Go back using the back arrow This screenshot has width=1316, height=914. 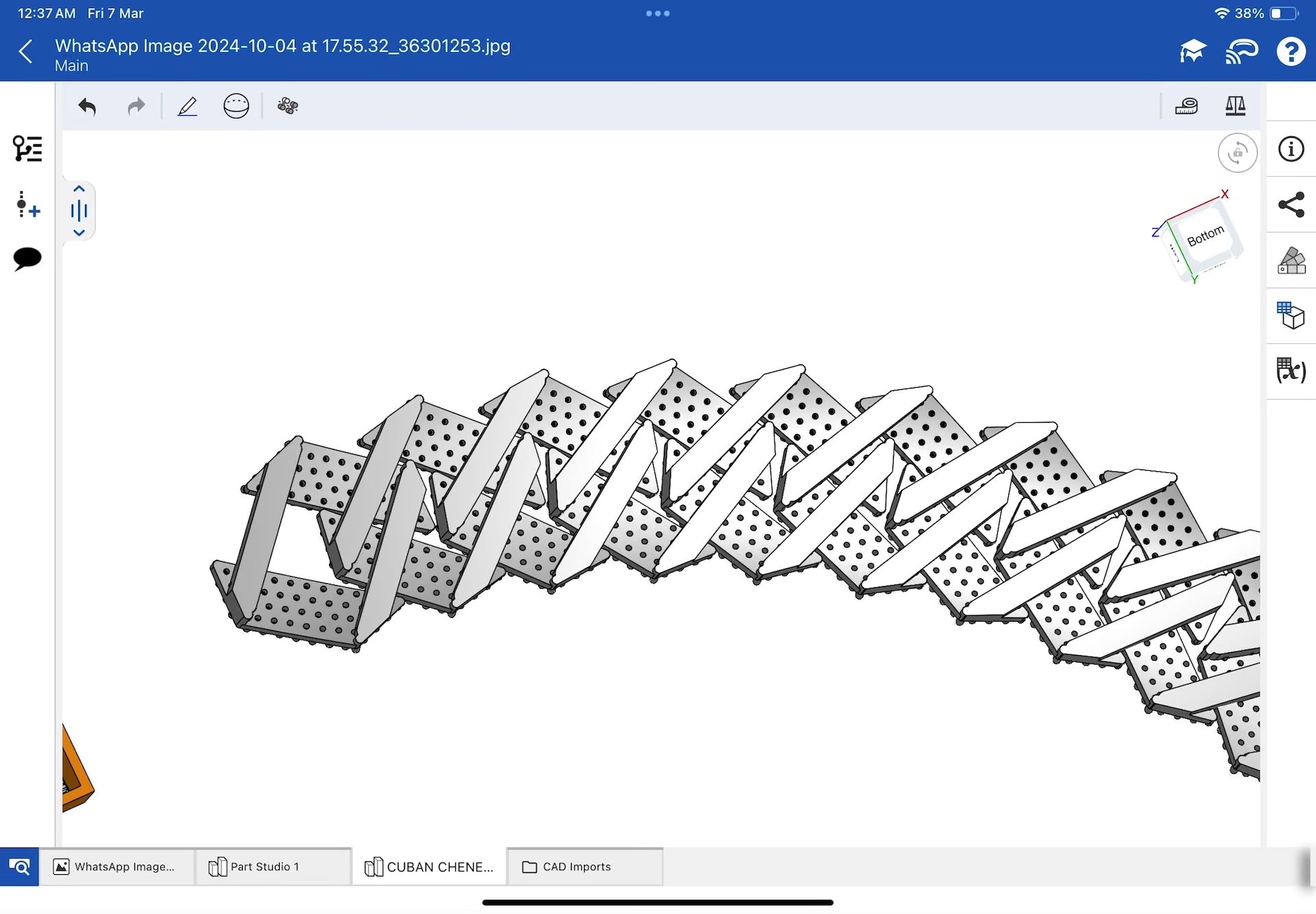pyautogui.click(x=26, y=51)
